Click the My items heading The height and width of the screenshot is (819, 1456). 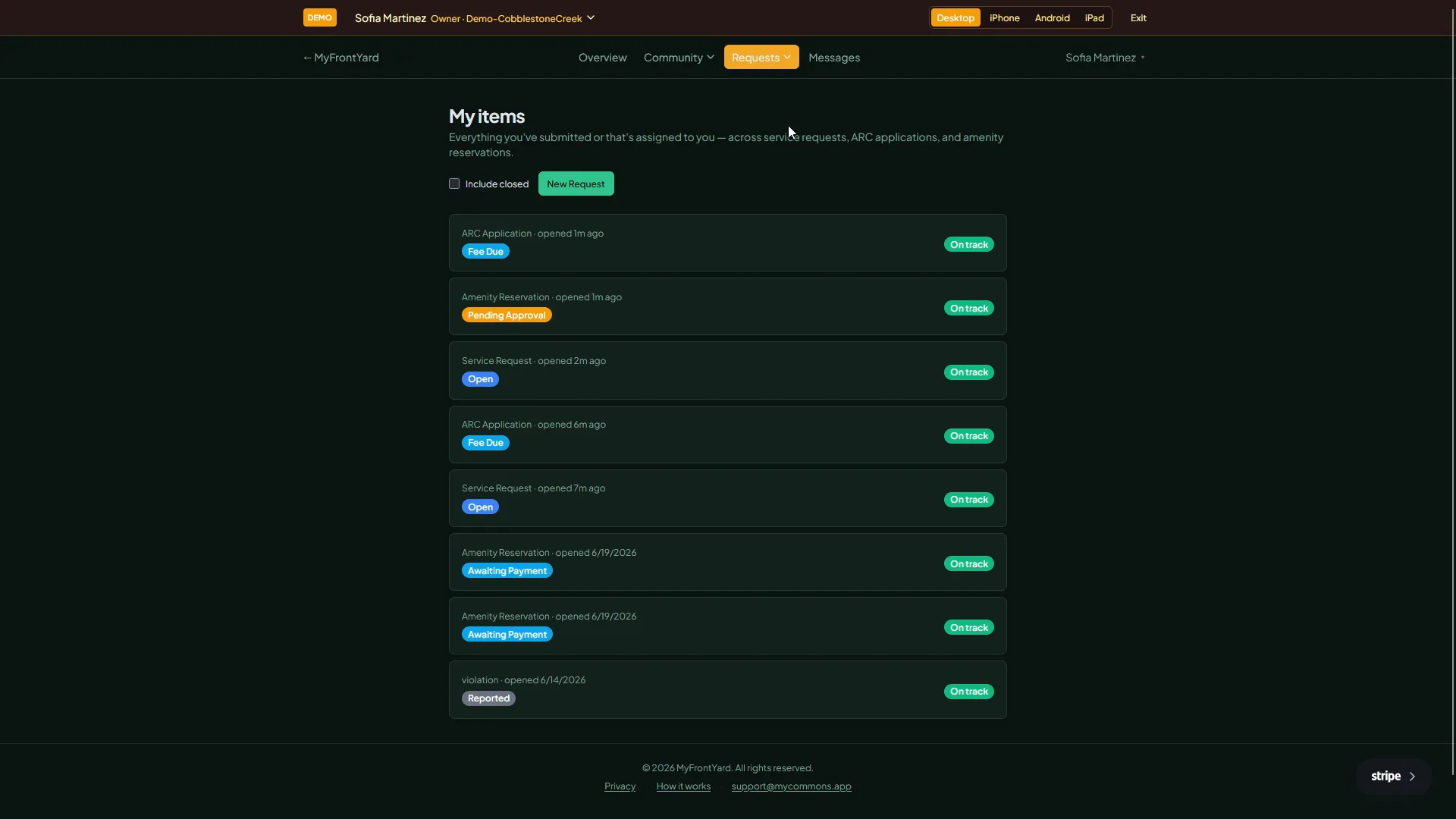[487, 116]
